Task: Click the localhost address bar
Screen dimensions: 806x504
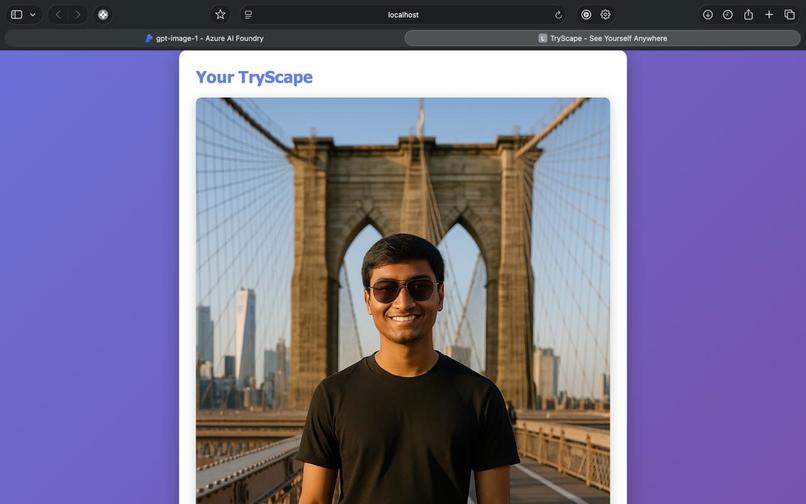Action: pos(404,15)
